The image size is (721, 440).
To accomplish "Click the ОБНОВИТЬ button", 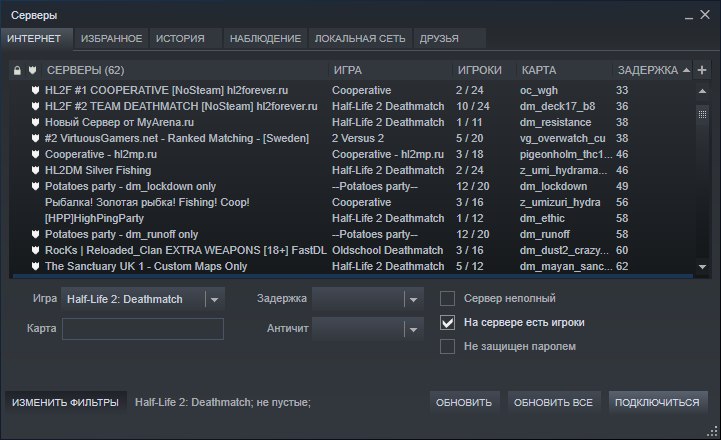I will [464, 403].
